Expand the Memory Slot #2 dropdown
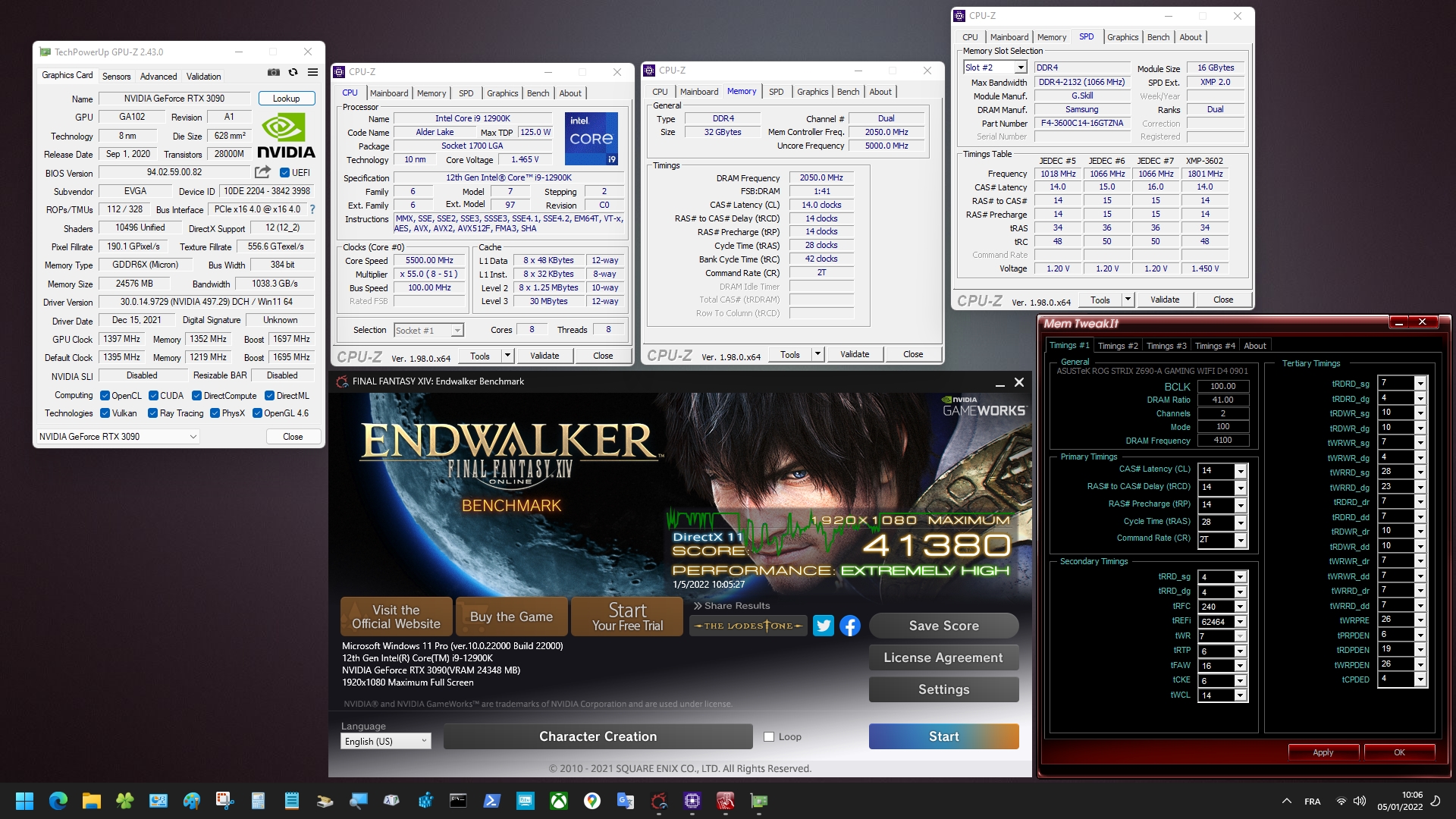Screen dimensions: 1456x819 (x=1021, y=67)
